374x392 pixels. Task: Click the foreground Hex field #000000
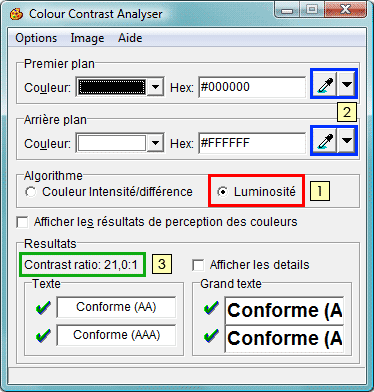coord(252,87)
